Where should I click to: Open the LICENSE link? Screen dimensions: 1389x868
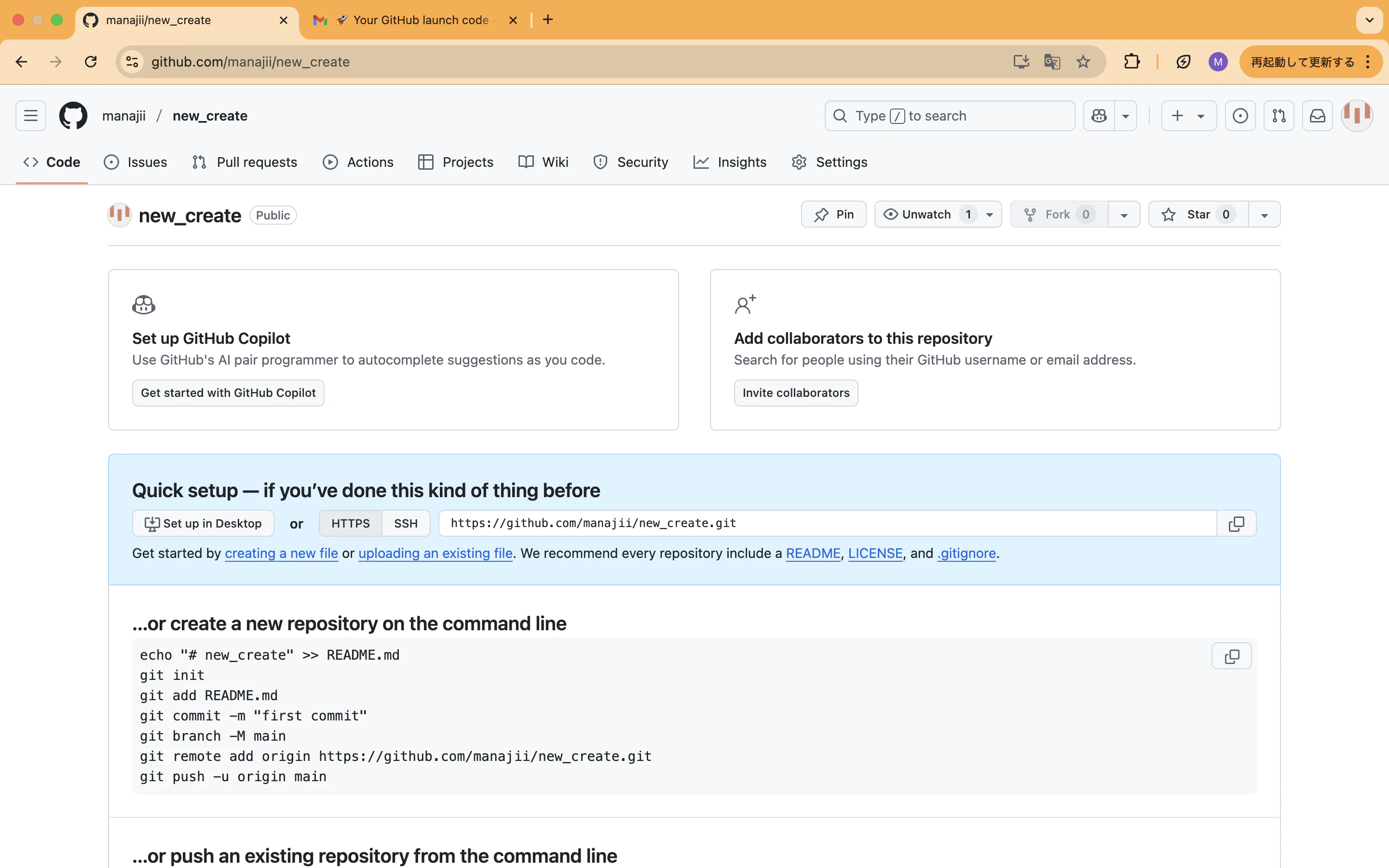(875, 554)
